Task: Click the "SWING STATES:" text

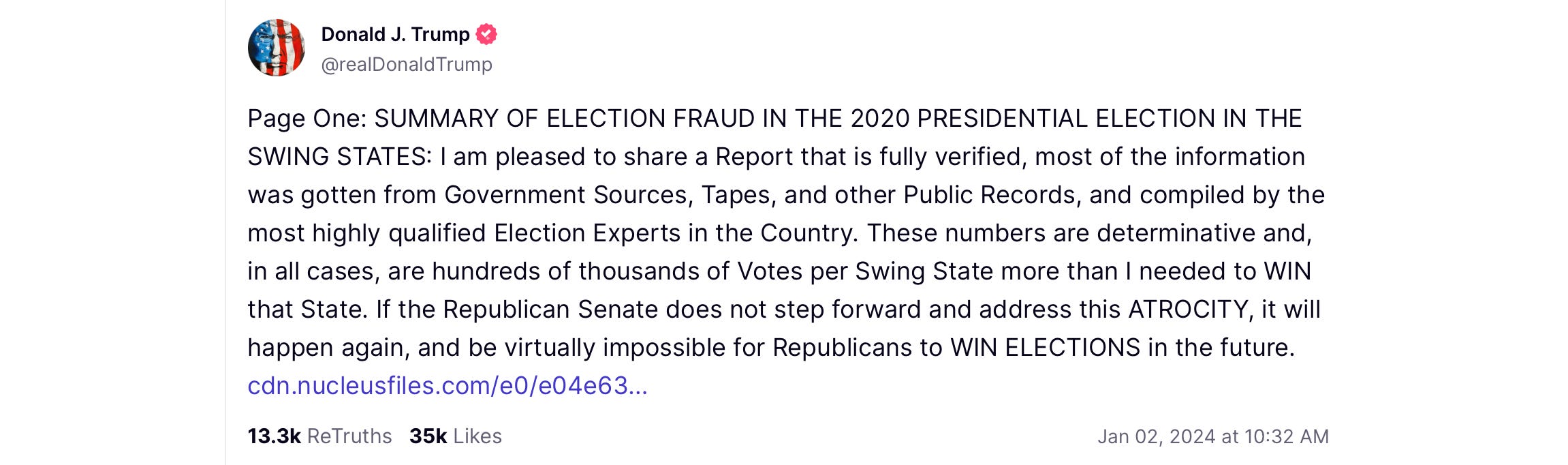Action: (339, 157)
